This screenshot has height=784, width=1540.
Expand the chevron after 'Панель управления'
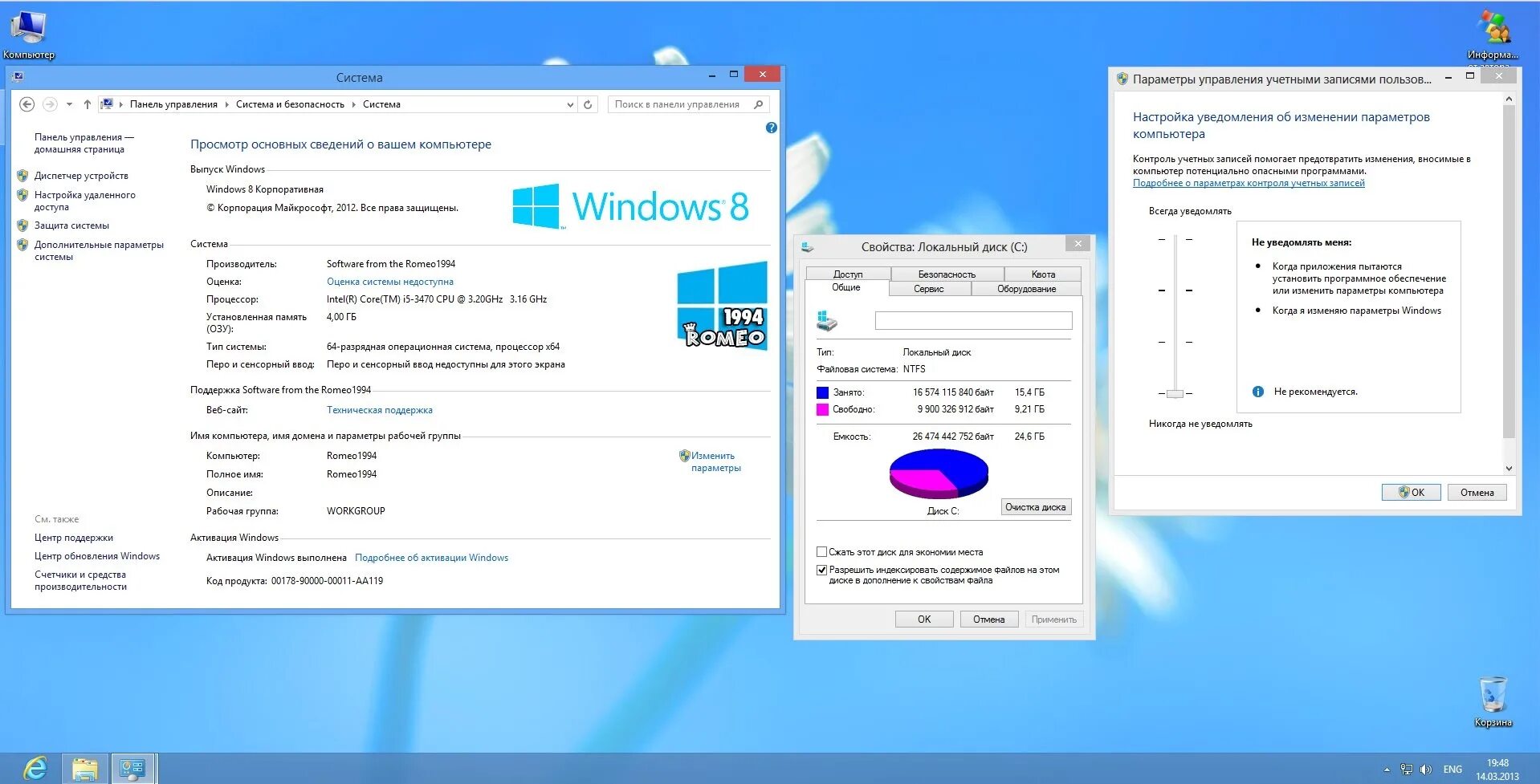[227, 104]
